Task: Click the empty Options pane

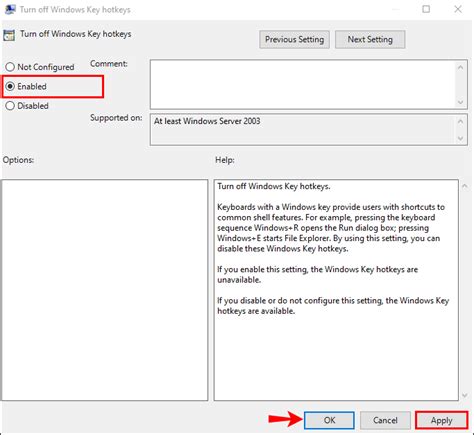Action: (105, 290)
